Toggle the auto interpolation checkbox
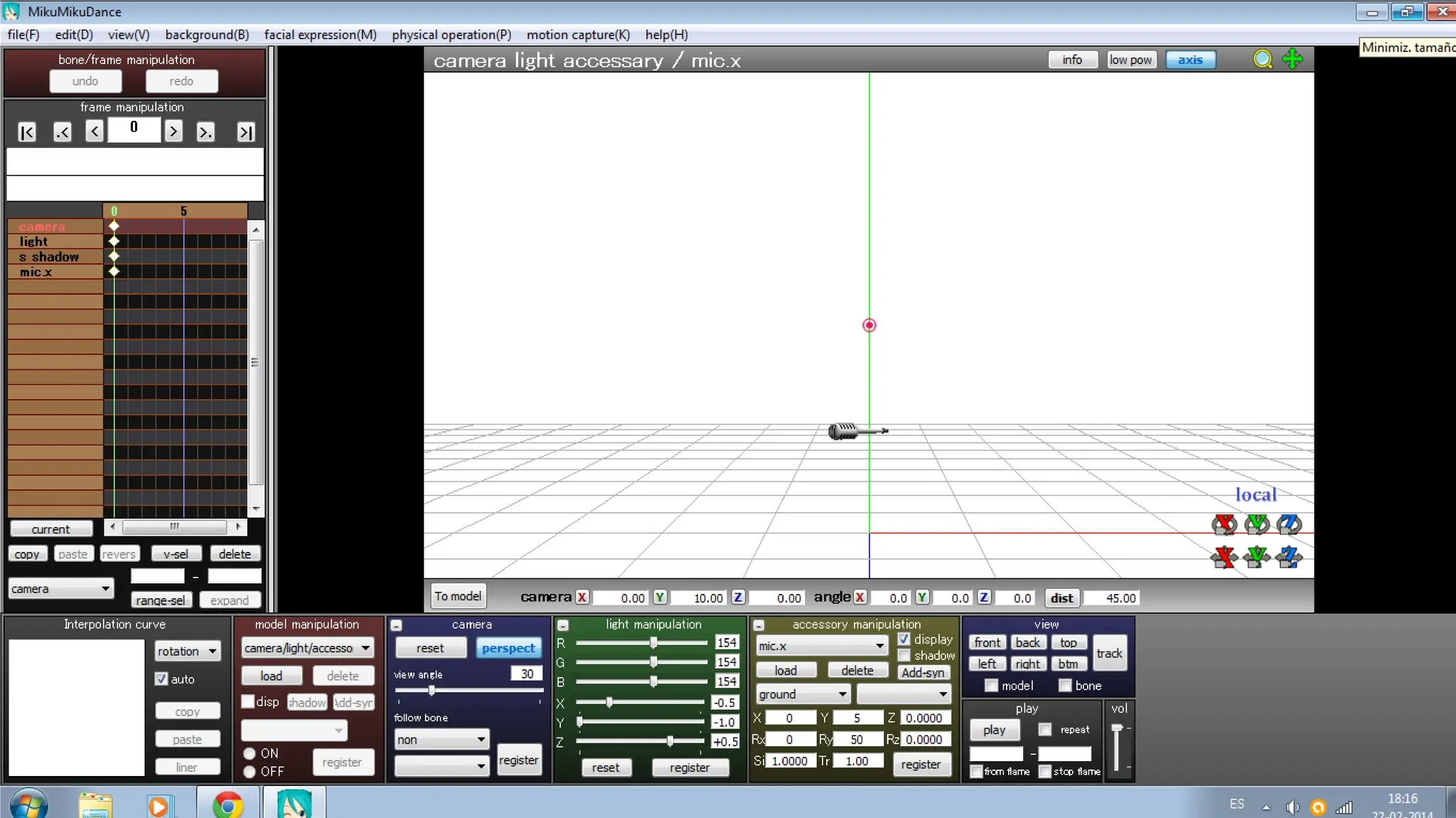The width and height of the screenshot is (1456, 818). click(x=161, y=679)
